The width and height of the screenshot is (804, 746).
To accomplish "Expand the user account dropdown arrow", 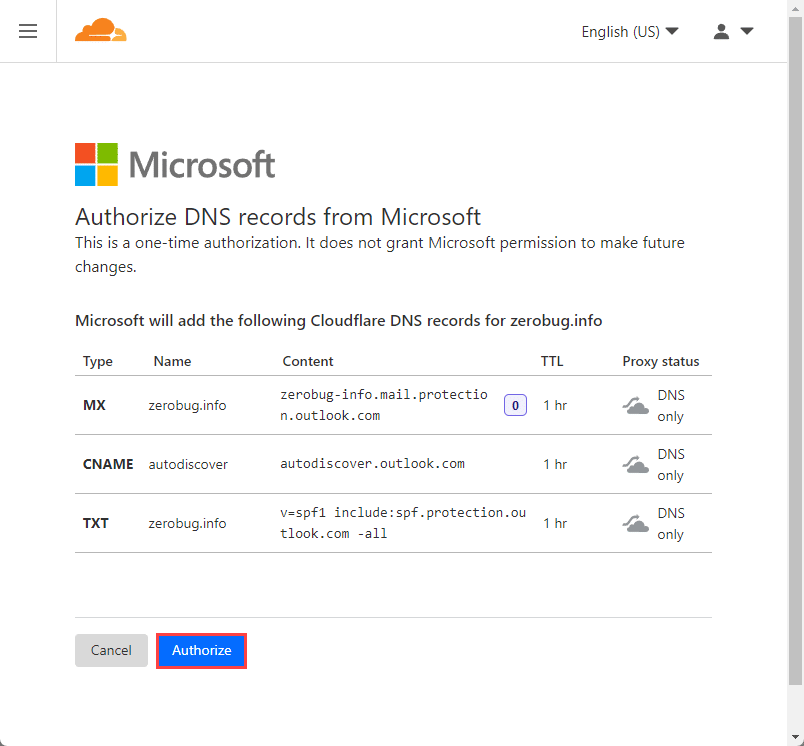I will click(747, 31).
